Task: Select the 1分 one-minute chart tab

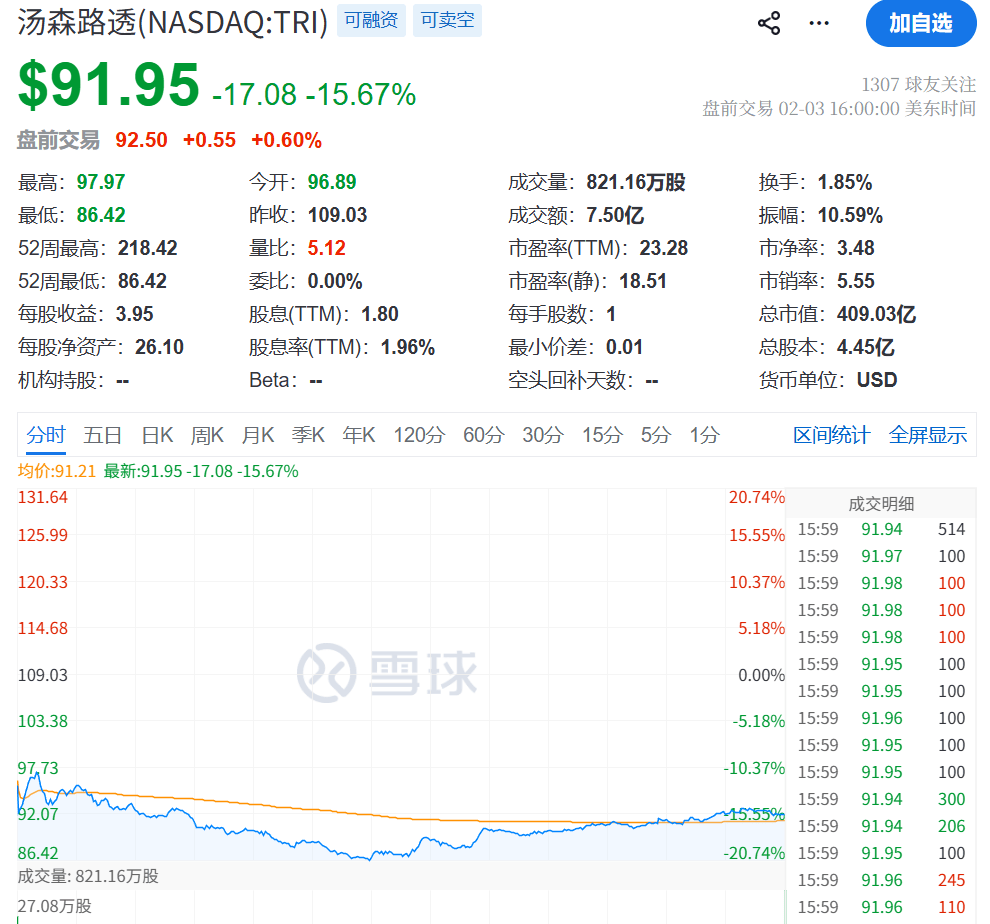Action: [x=702, y=435]
